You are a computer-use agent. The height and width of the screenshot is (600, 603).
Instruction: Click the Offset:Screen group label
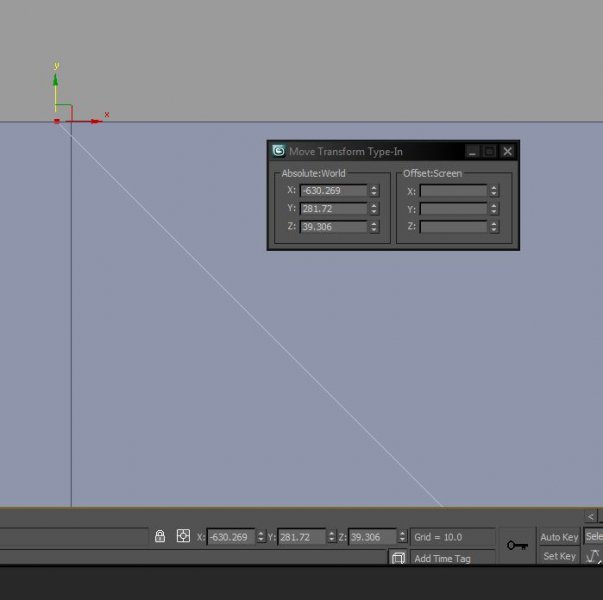432,173
